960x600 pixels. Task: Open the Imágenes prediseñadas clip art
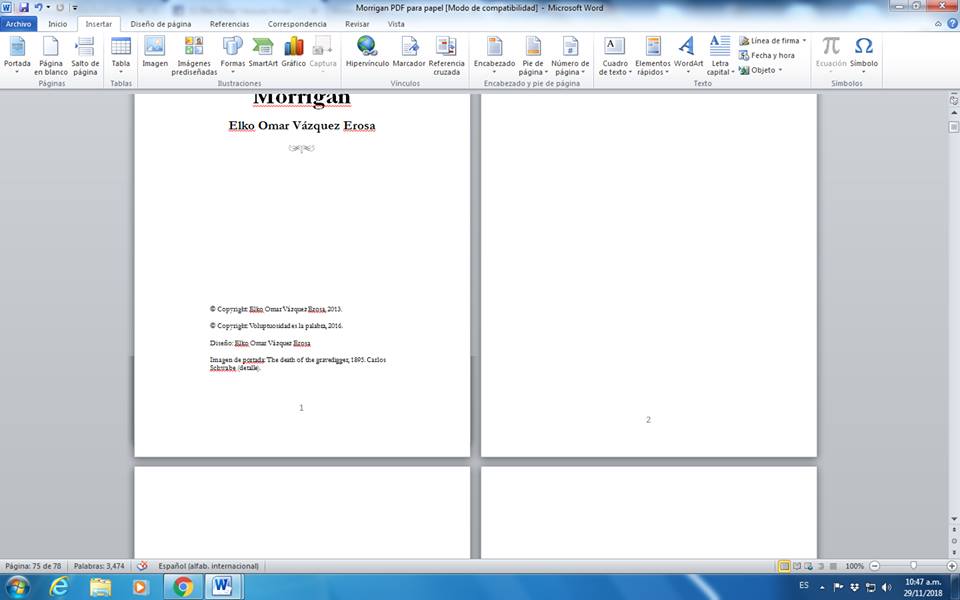tap(194, 54)
